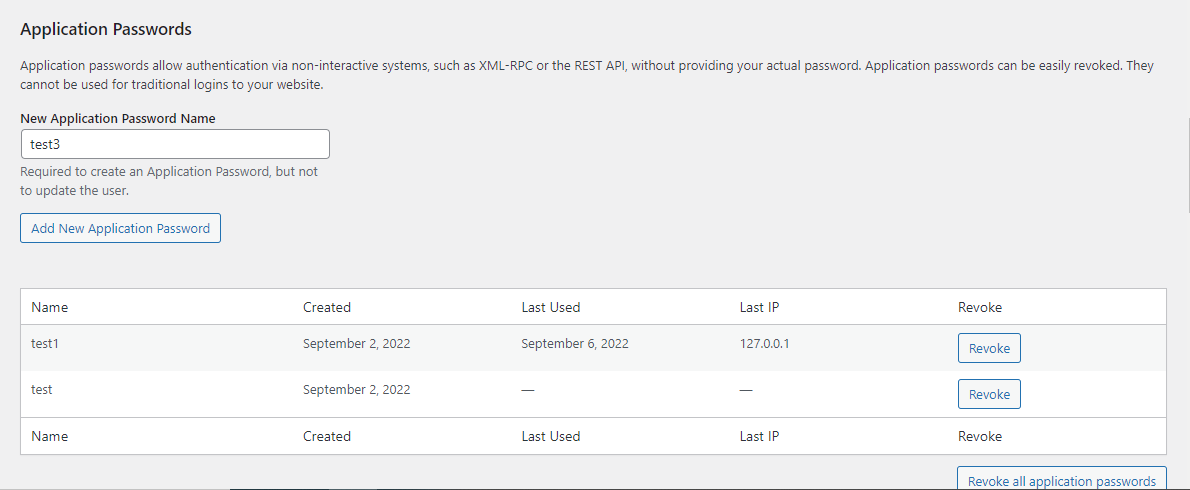Select the test1 name cell

(45, 344)
